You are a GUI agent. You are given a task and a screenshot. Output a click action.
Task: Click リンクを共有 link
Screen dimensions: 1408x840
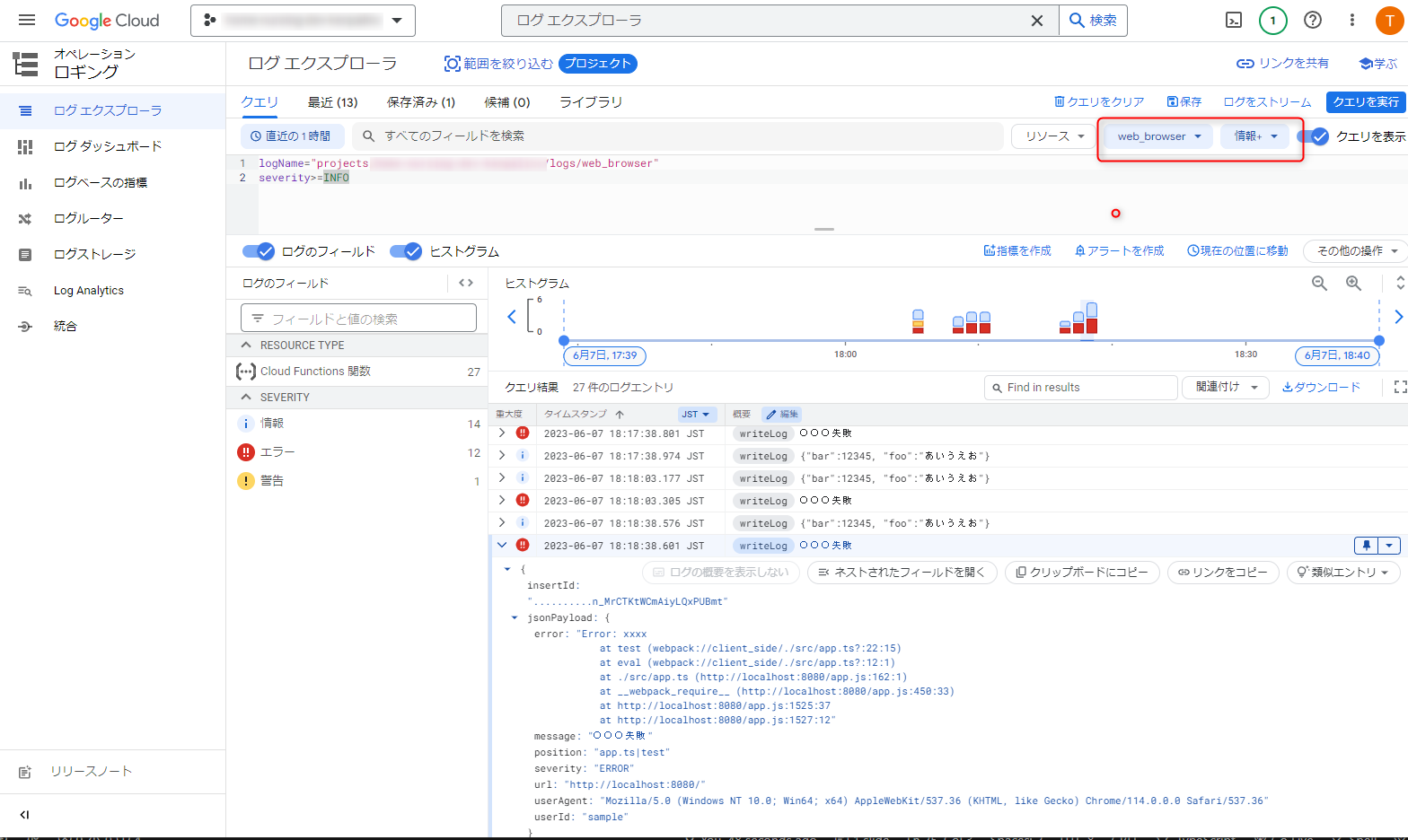(1282, 63)
